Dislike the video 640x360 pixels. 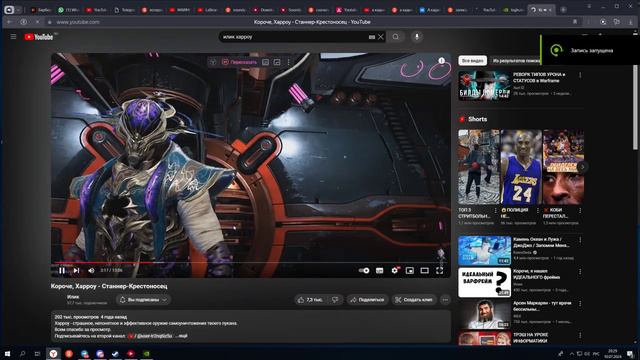[335, 300]
